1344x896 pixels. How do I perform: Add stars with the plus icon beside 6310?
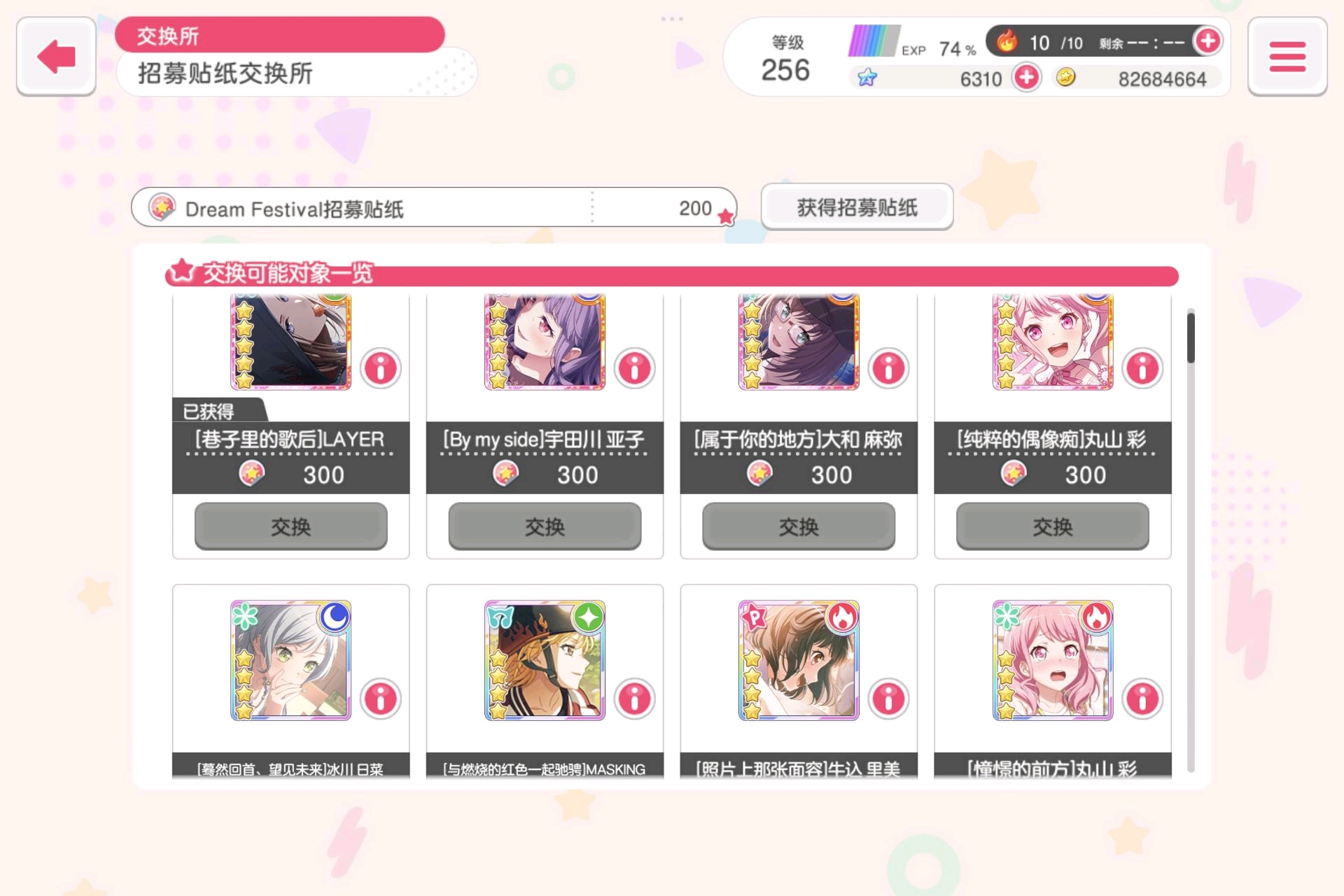(x=1026, y=77)
